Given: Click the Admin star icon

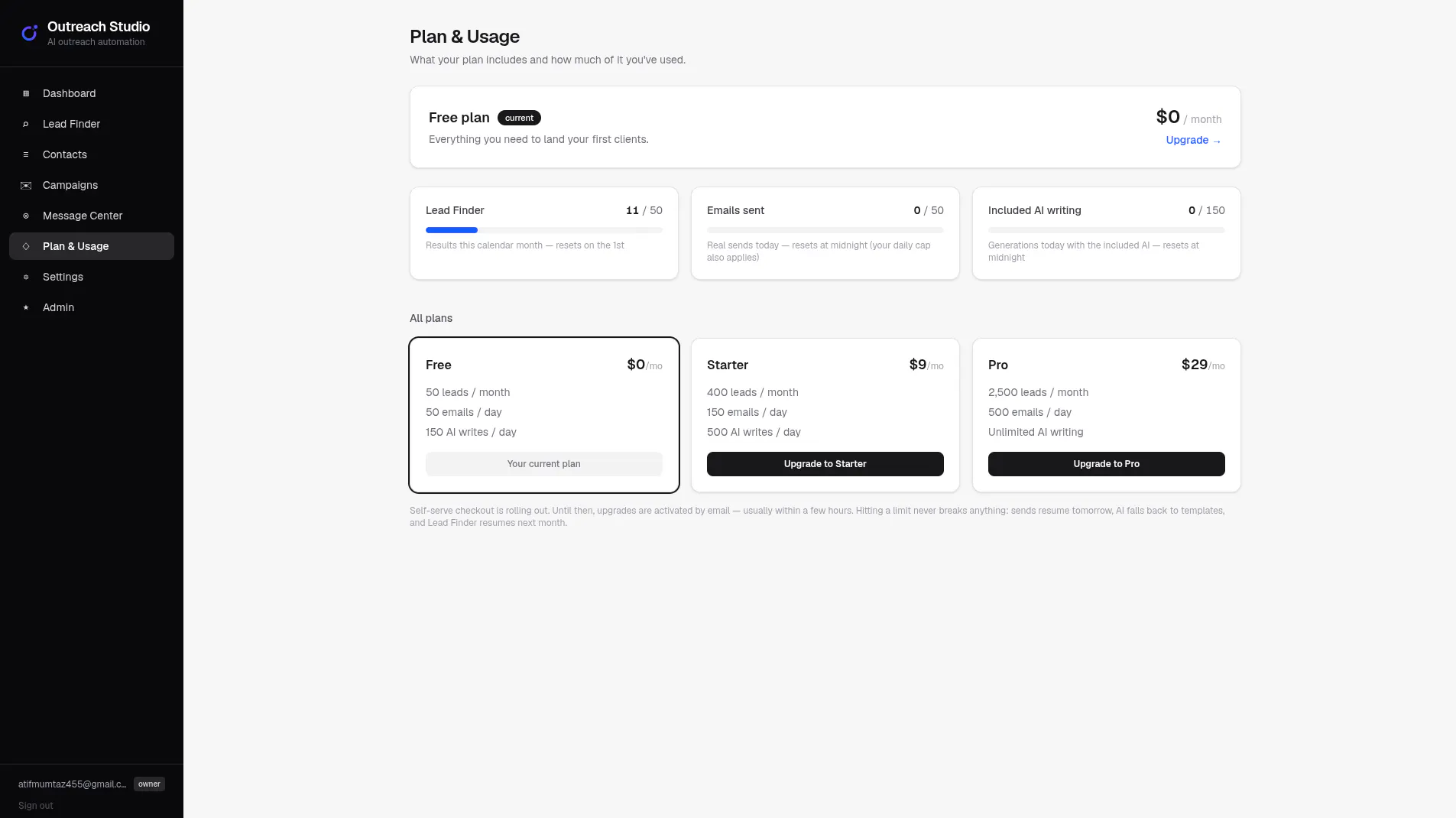Looking at the screenshot, I should (26, 307).
